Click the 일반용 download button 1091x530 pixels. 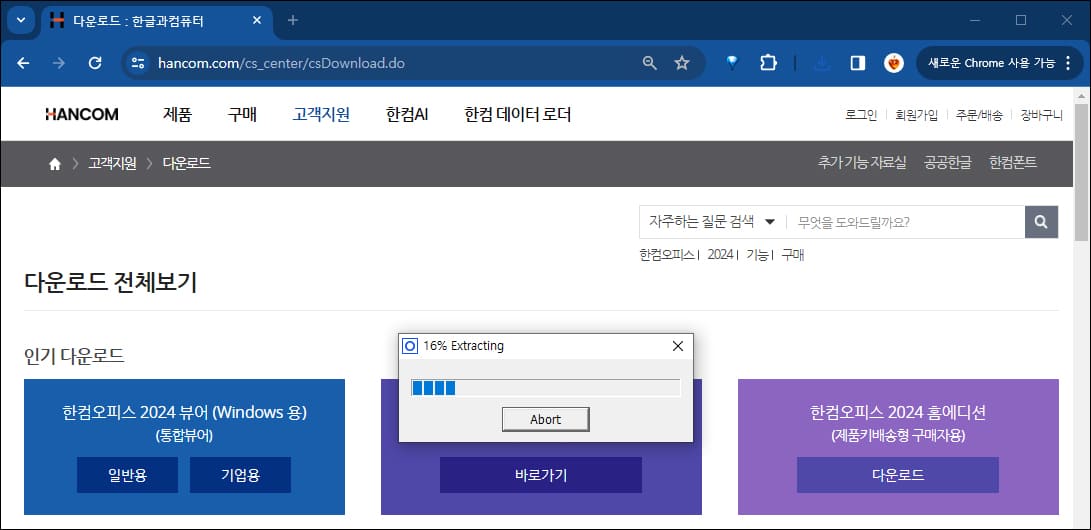pos(127,475)
